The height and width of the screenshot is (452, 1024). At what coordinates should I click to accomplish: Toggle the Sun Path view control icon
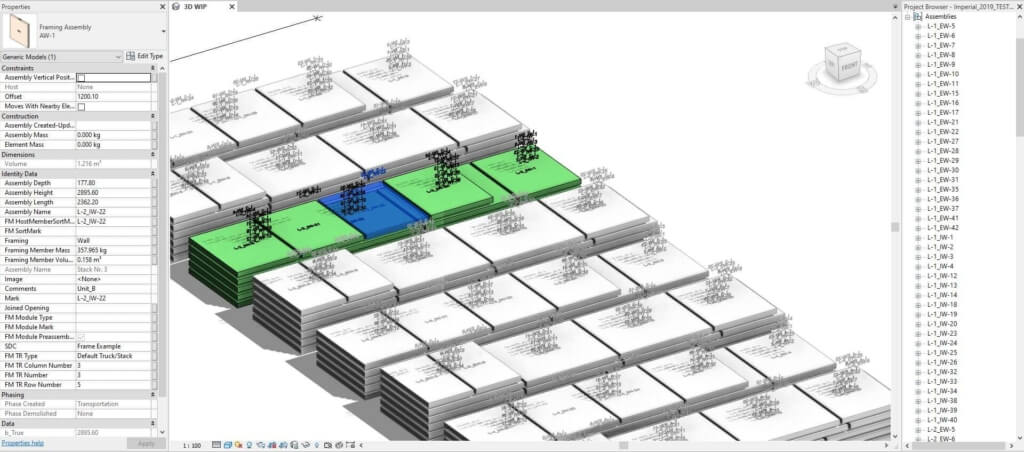[238, 445]
